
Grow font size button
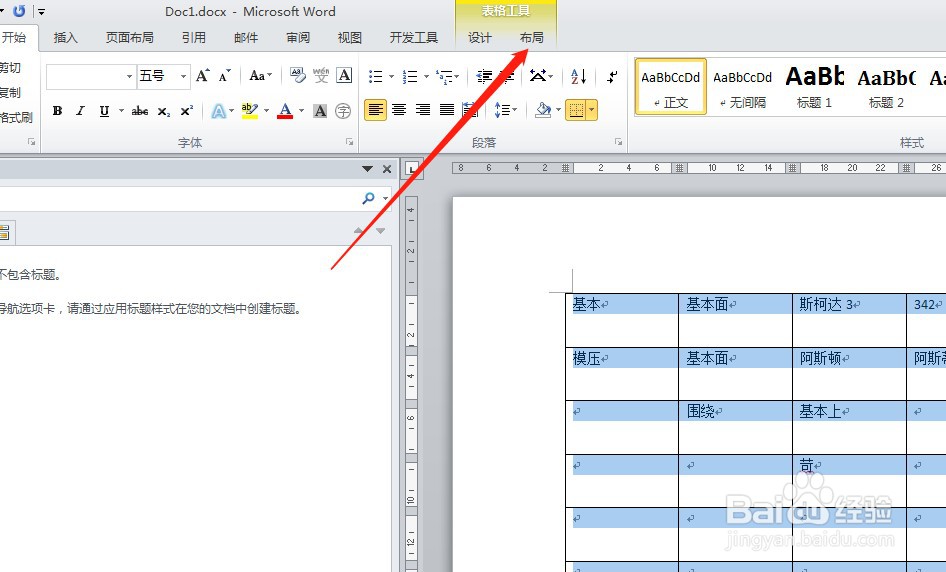[x=203, y=75]
